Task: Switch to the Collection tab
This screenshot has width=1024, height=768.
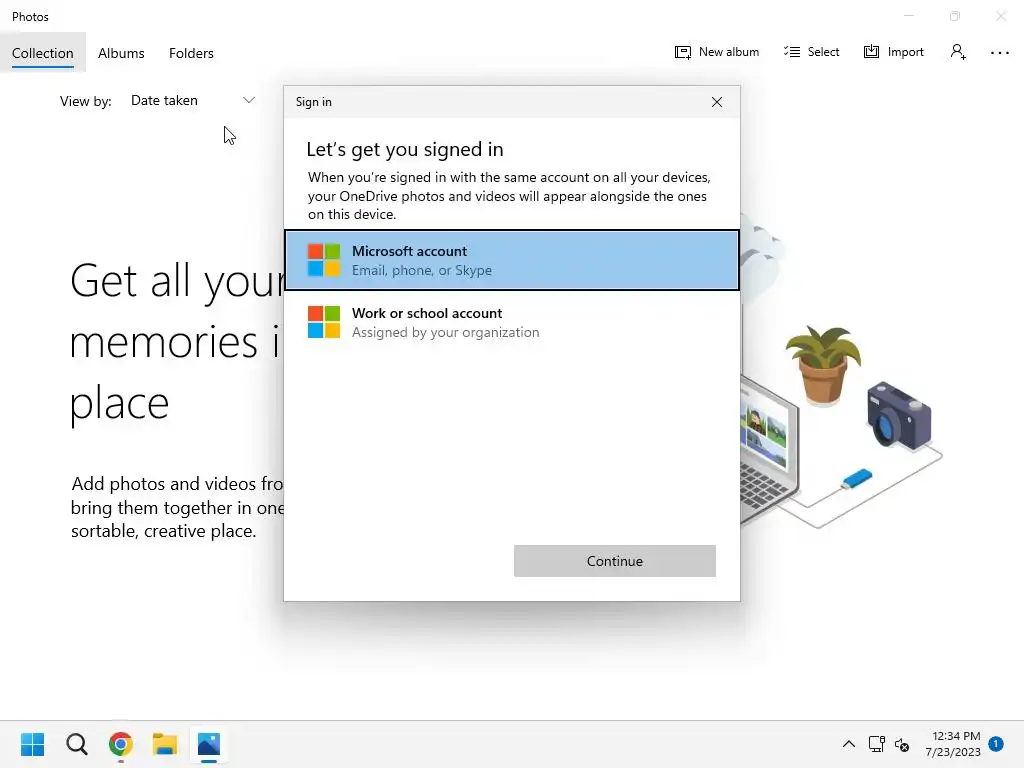Action: coord(42,53)
